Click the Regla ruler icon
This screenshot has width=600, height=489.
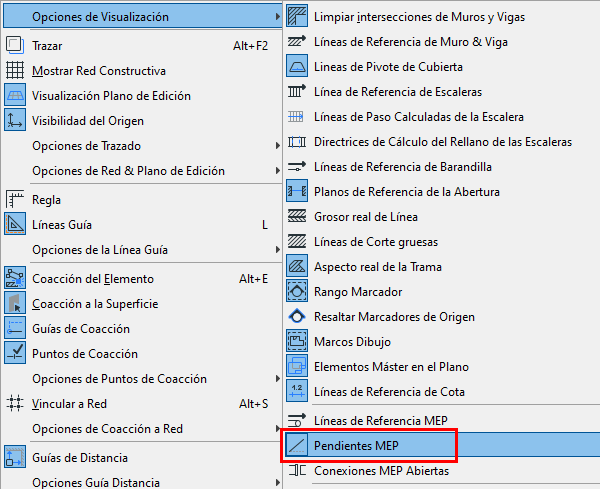[x=15, y=200]
